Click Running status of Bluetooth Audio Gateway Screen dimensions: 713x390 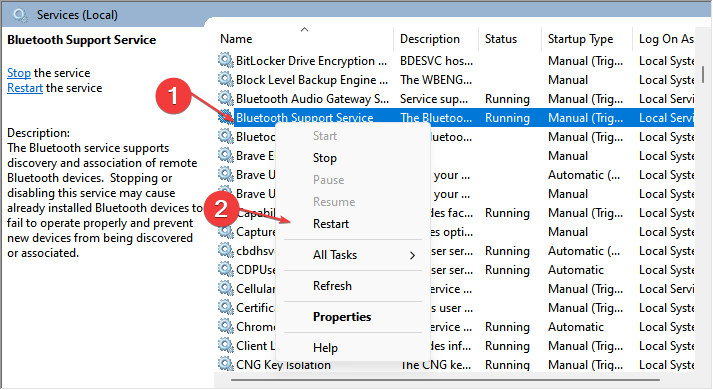(x=507, y=99)
